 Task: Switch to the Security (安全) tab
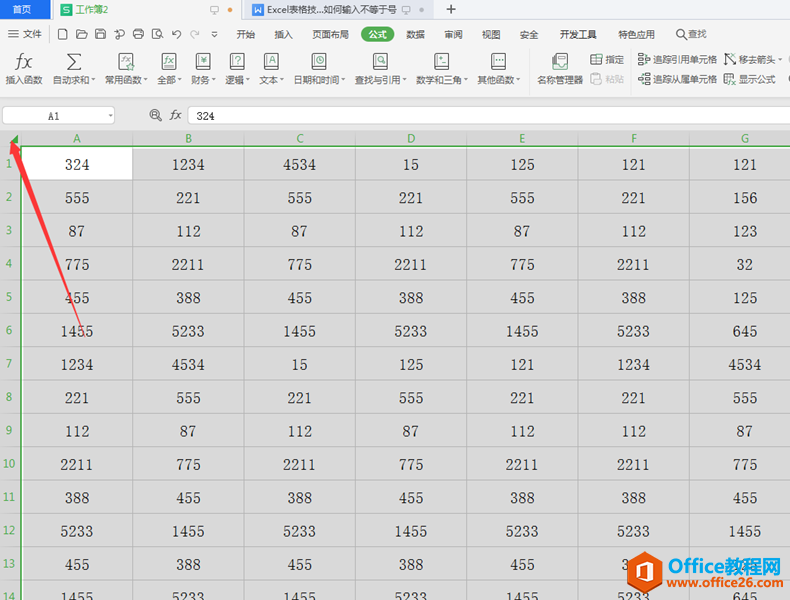tap(529, 34)
